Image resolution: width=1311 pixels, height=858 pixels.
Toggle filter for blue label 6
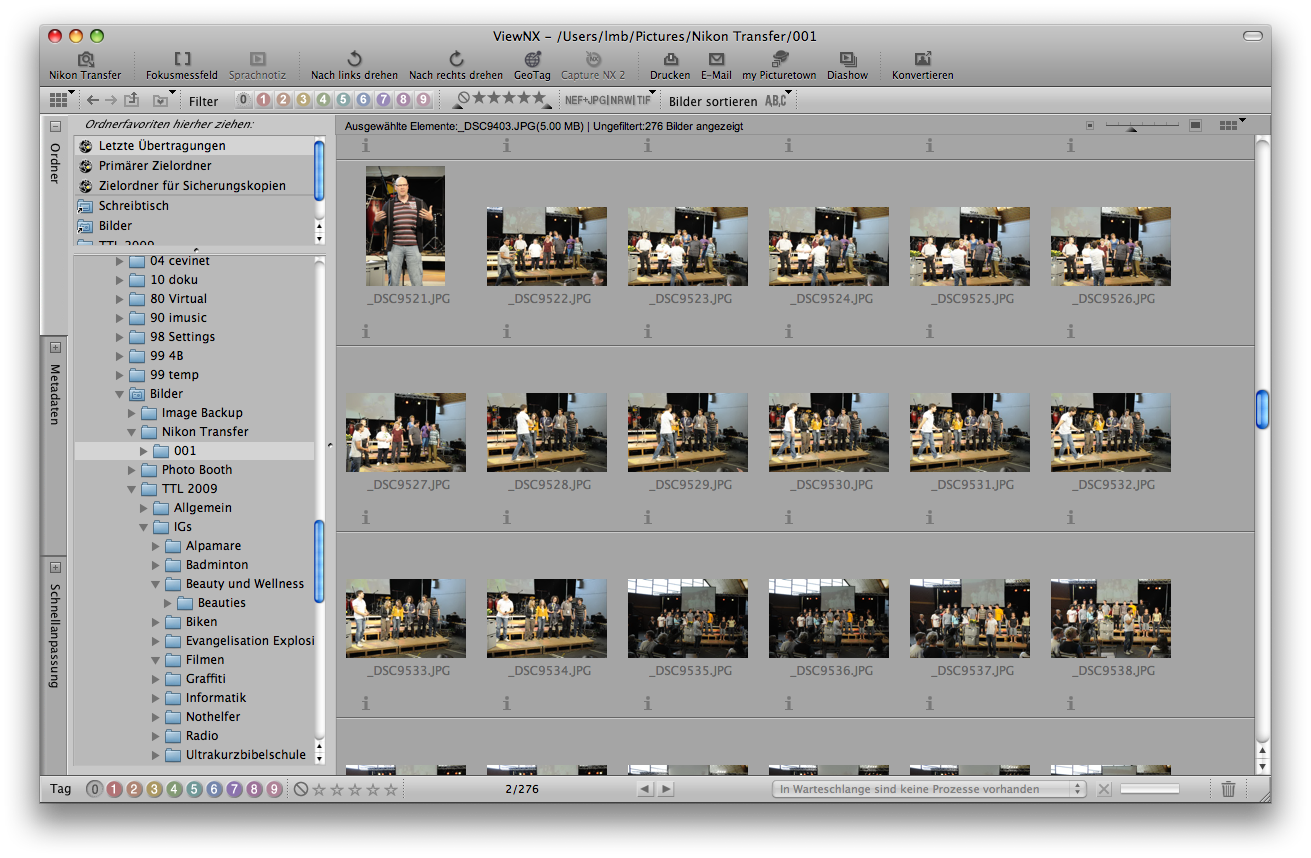(363, 100)
